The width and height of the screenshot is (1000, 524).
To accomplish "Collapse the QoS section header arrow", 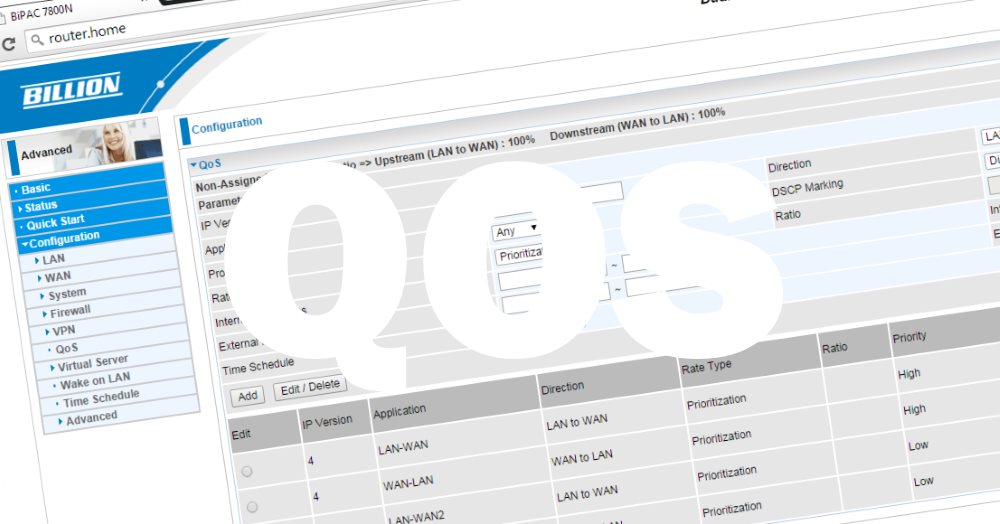I will [x=193, y=165].
